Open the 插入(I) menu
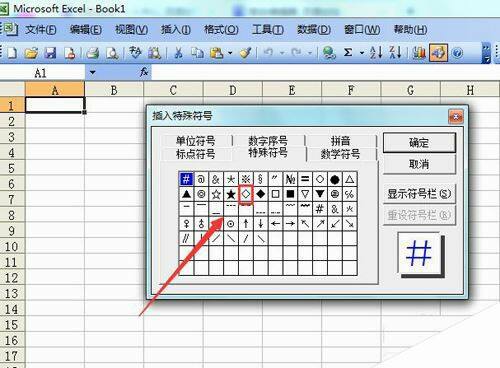 coord(176,30)
